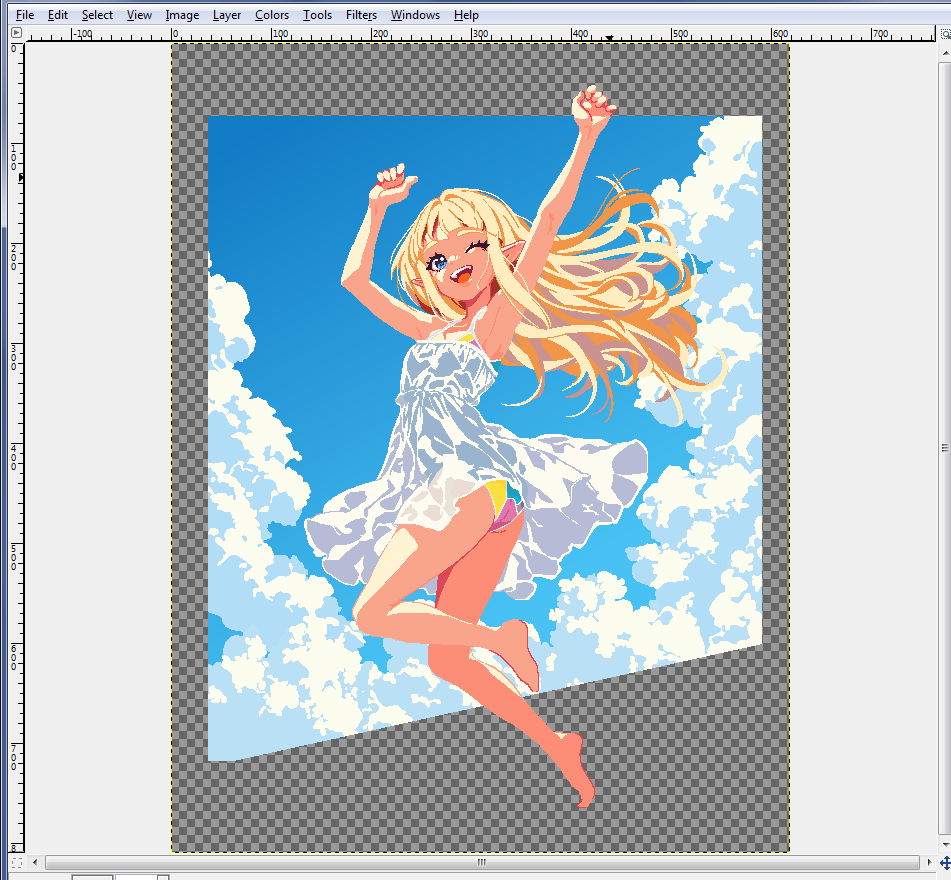Viewport: 951px width, 880px height.
Task: Open the Image menu
Action: [182, 15]
